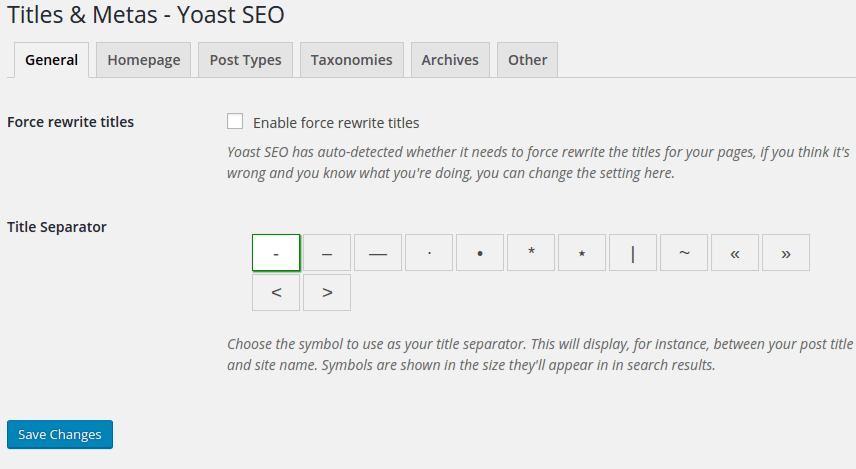Open the Archives tab
This screenshot has height=469, width=856.
450,60
